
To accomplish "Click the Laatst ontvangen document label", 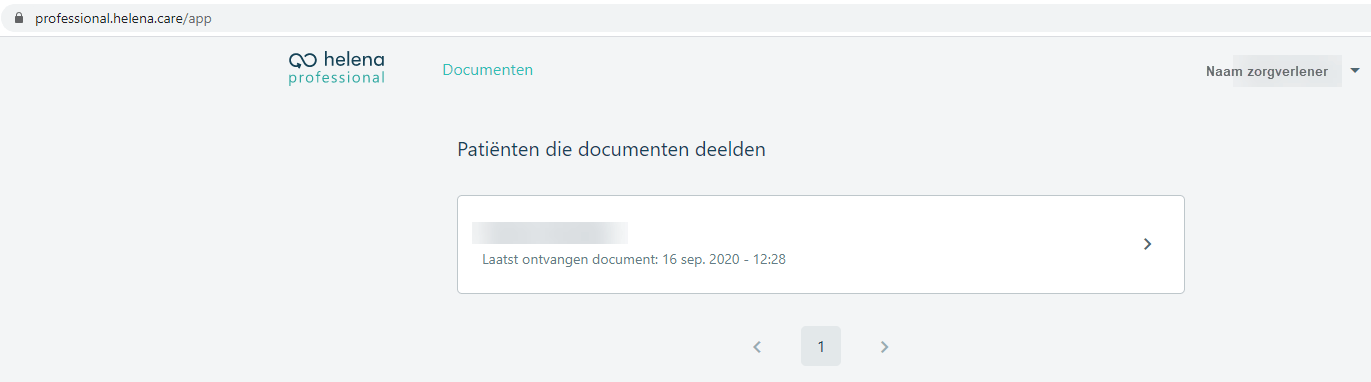I will [569, 260].
